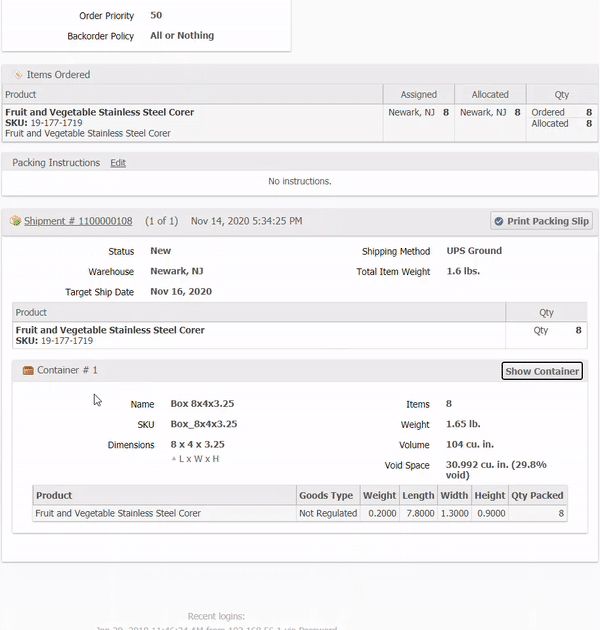Click the '104 cu. in.' volume value

pos(470,444)
